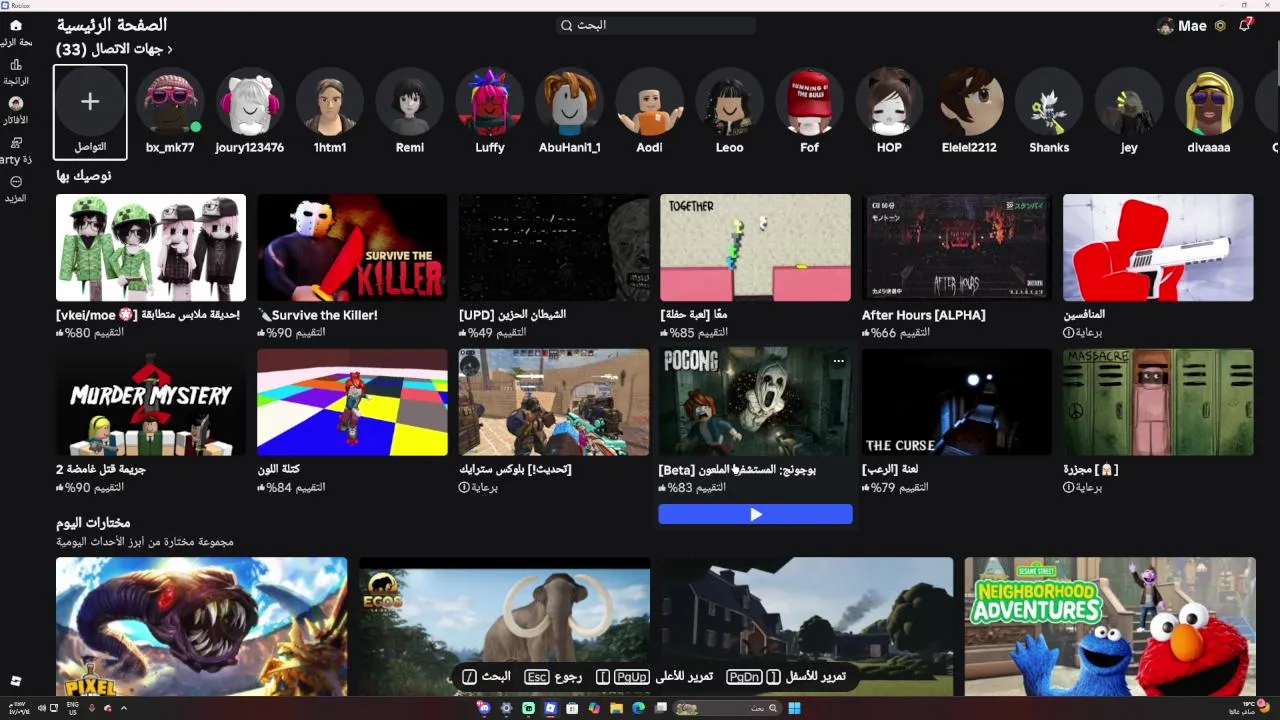This screenshot has height=720, width=1280.
Task: Open Microsoft Edge from the taskbar
Action: (638, 708)
